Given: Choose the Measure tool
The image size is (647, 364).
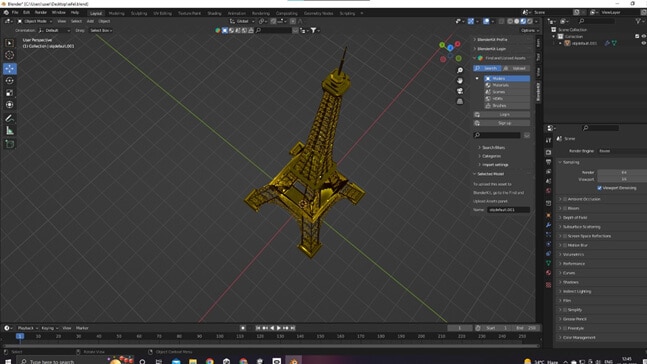Looking at the screenshot, I should tap(9, 131).
